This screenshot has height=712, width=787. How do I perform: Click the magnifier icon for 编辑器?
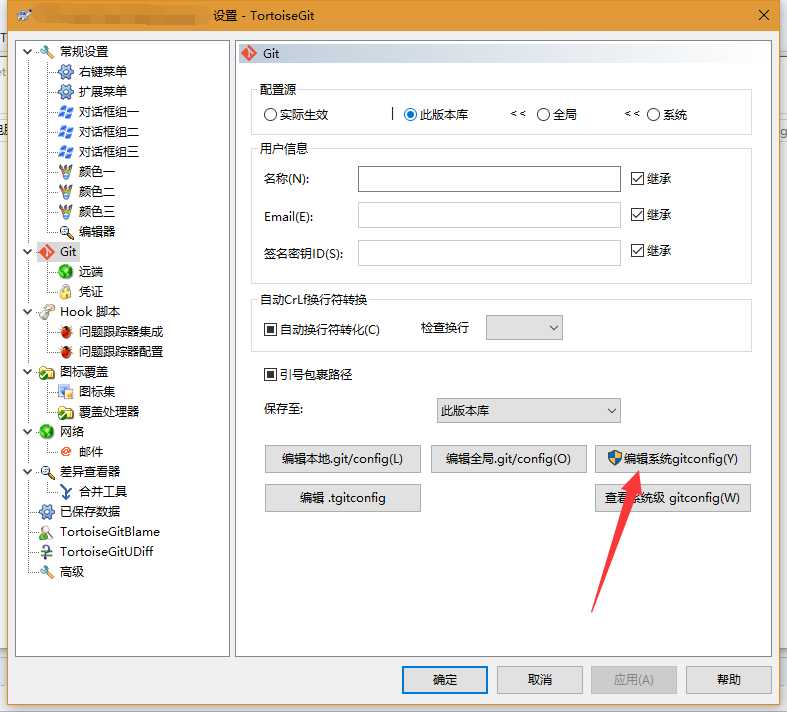click(66, 232)
